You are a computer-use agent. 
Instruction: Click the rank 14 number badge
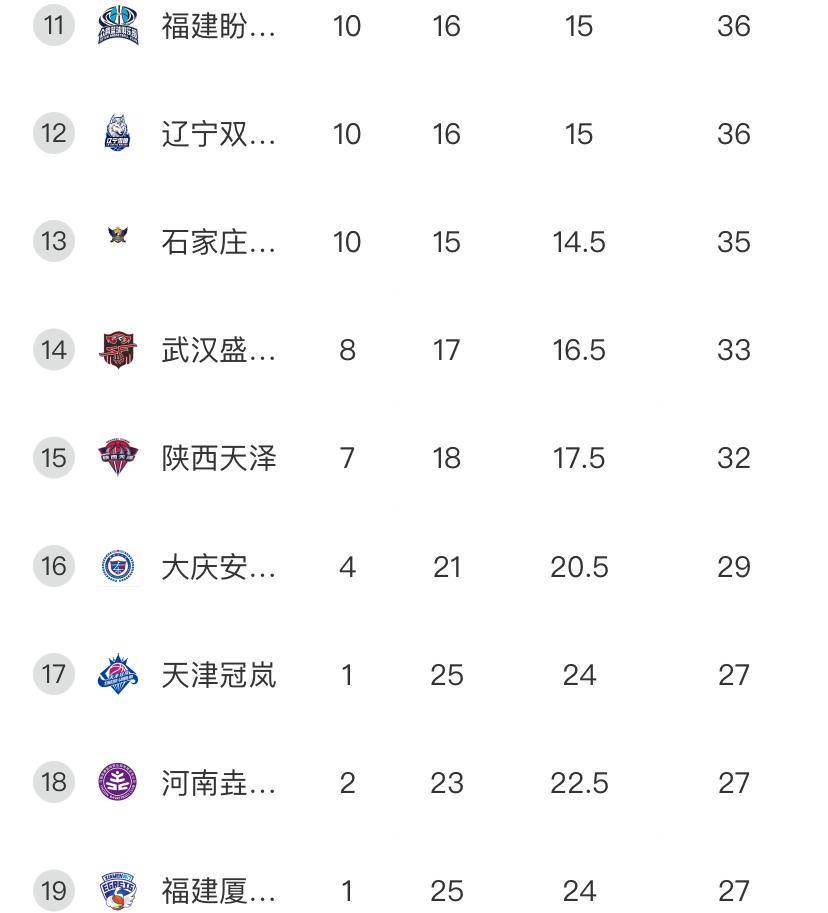[x=54, y=350]
